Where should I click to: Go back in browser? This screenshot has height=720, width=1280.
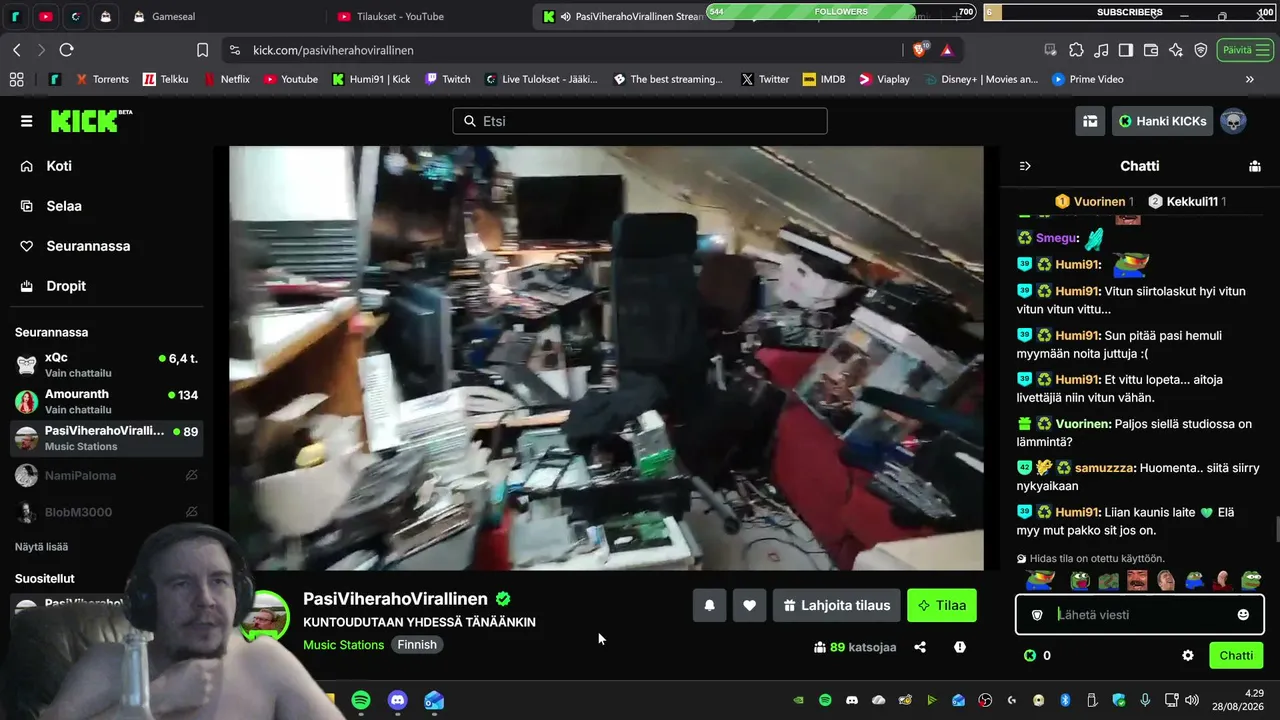click(x=17, y=50)
